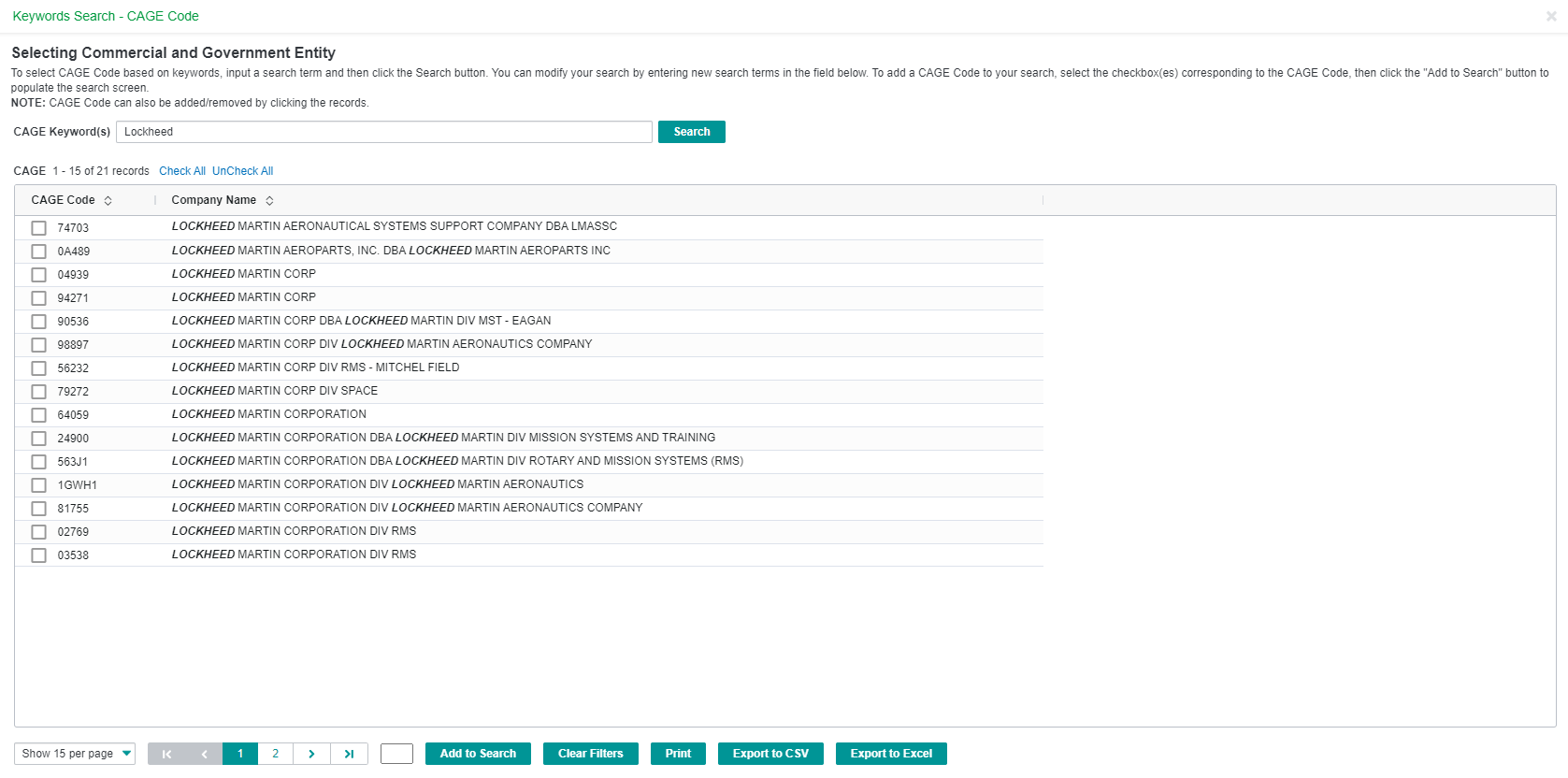Export results to Excel
1568x778 pixels.
point(891,754)
